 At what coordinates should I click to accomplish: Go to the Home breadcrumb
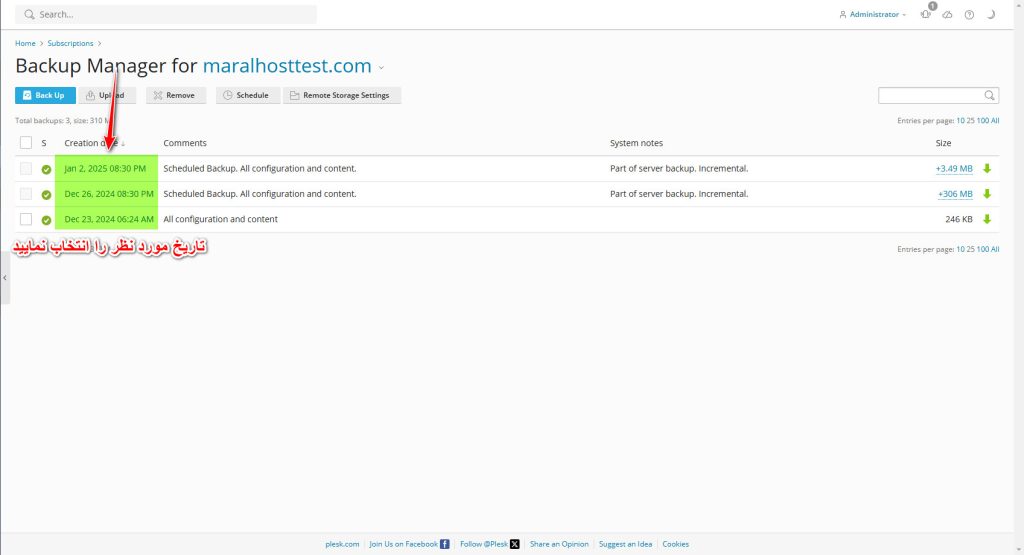(25, 43)
